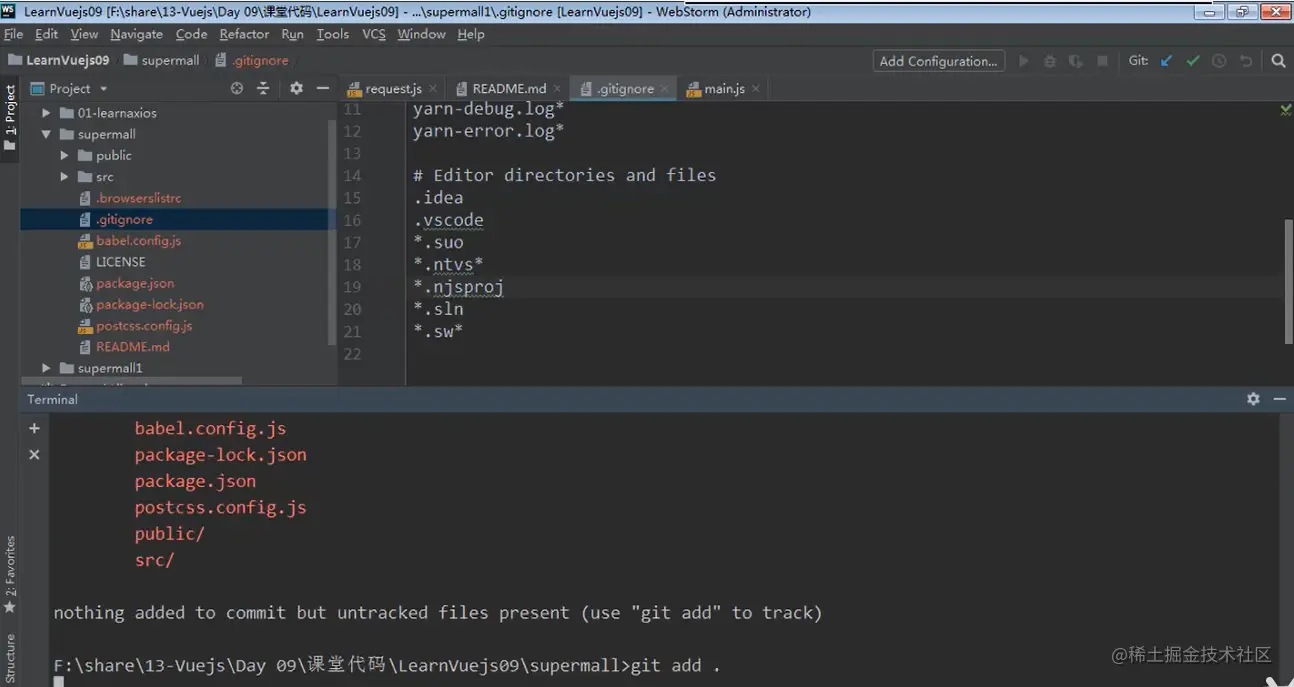
Task: Collapse the supermall folder
Action: coord(46,134)
